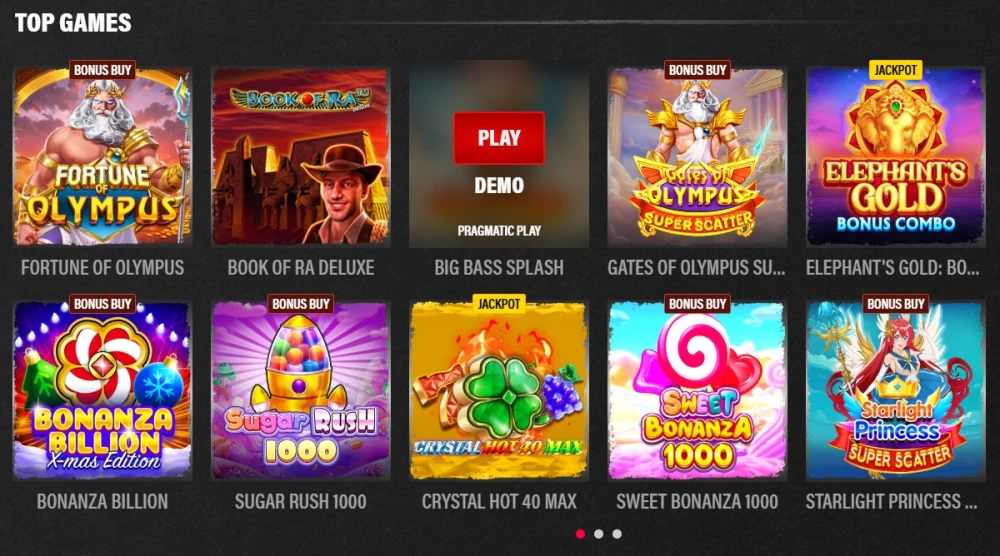Click the Sweet Bonanza 1000 title text
The image size is (1000, 556).
[697, 502]
